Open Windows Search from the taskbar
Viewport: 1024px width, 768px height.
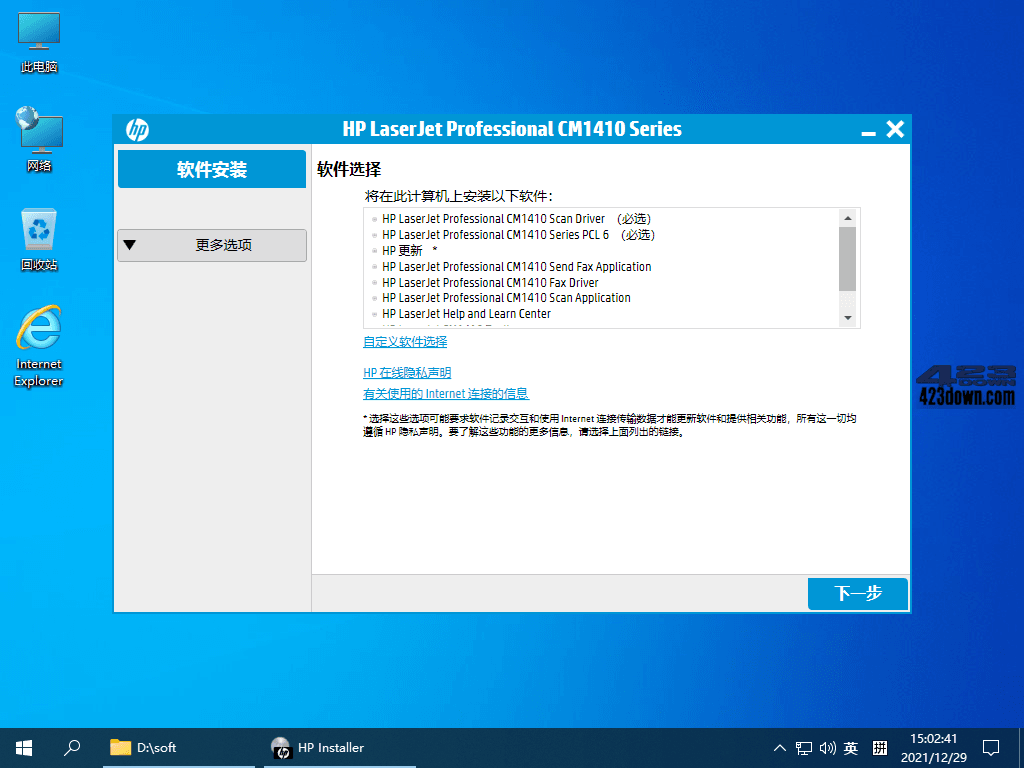coord(71,747)
